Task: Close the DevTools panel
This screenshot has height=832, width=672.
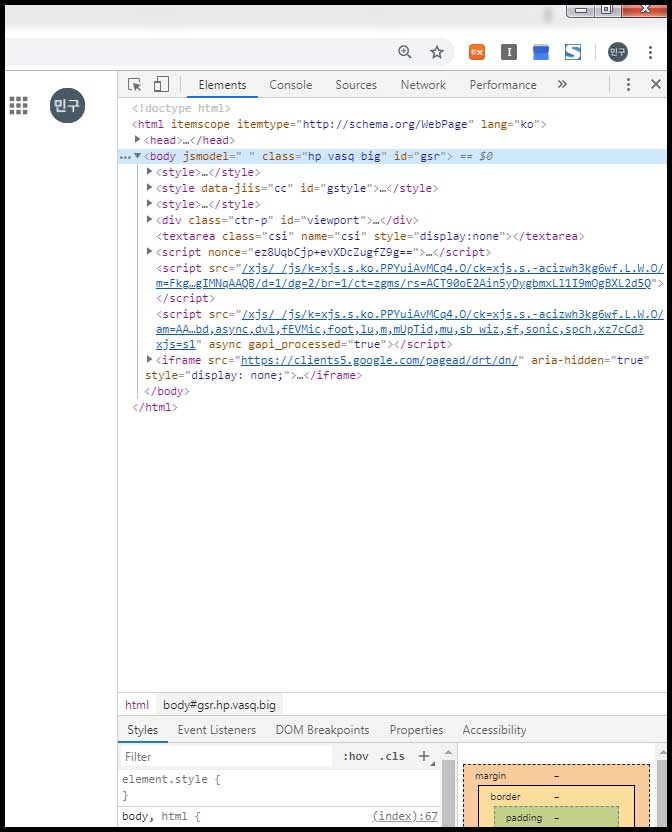Action: (656, 84)
